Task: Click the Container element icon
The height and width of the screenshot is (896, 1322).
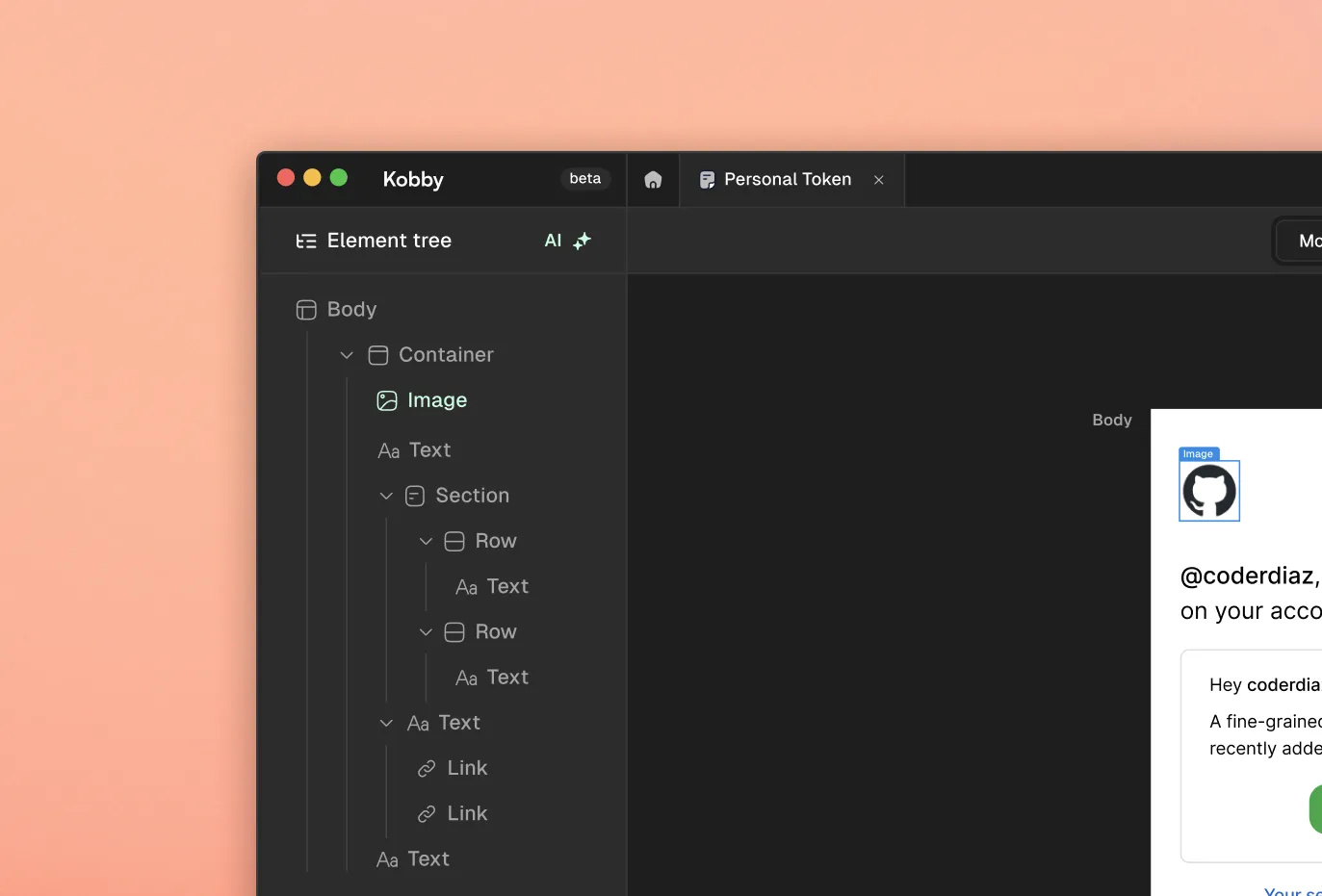Action: click(378, 355)
